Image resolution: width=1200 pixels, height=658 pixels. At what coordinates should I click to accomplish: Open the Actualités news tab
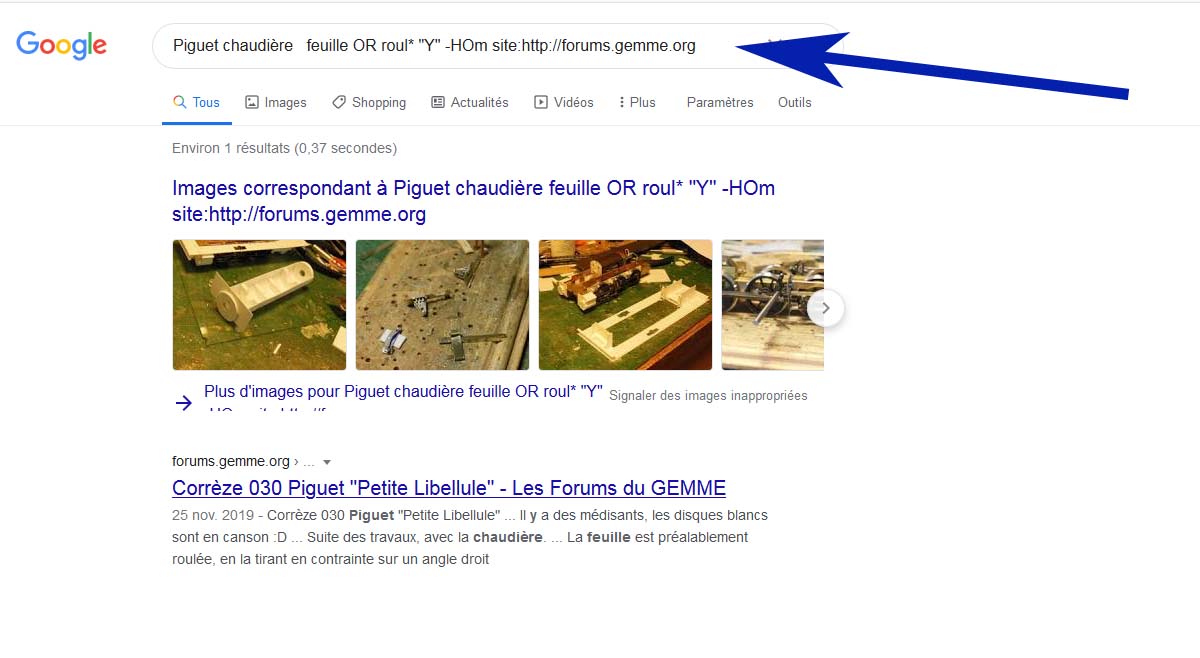(469, 102)
